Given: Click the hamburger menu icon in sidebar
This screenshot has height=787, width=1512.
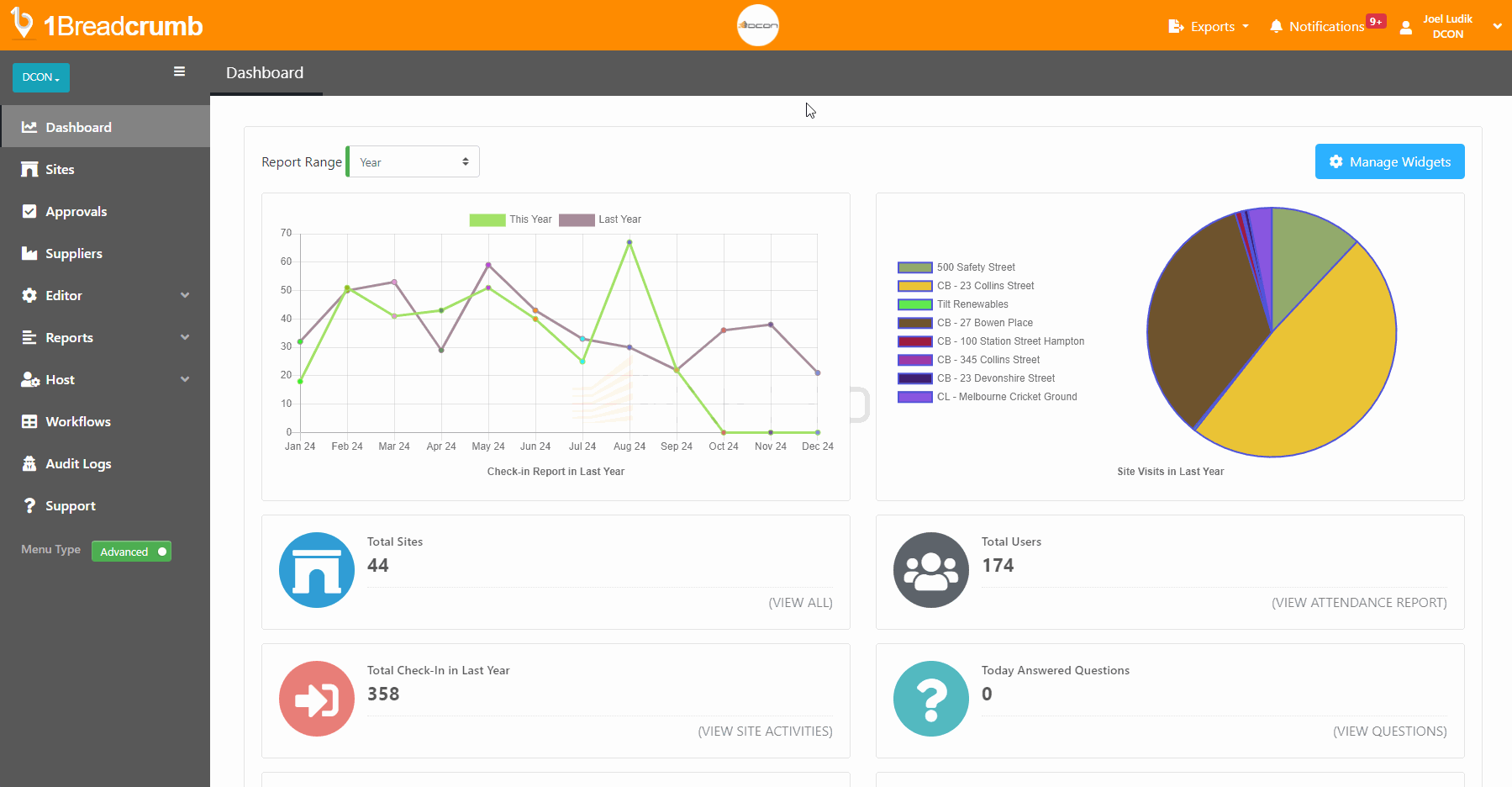Looking at the screenshot, I should [x=179, y=71].
